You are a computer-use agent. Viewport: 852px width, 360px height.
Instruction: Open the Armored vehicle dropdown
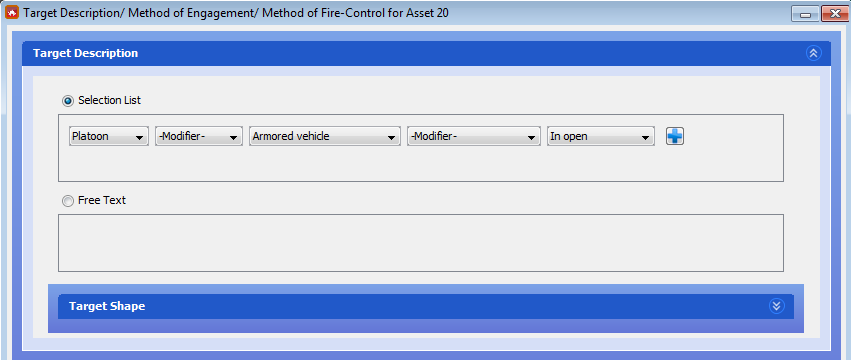(324, 136)
